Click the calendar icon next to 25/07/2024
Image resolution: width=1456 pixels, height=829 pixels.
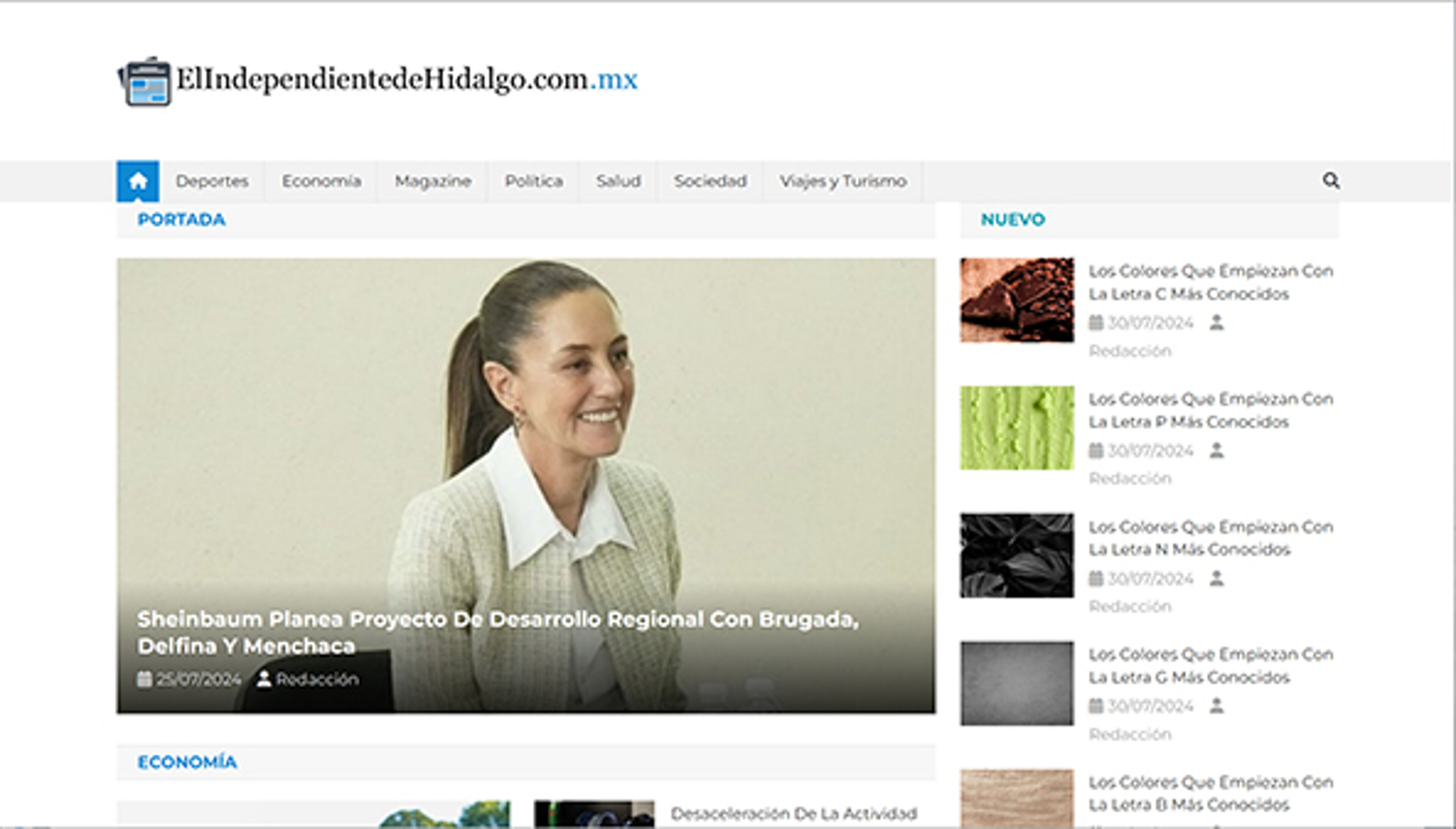tap(144, 679)
